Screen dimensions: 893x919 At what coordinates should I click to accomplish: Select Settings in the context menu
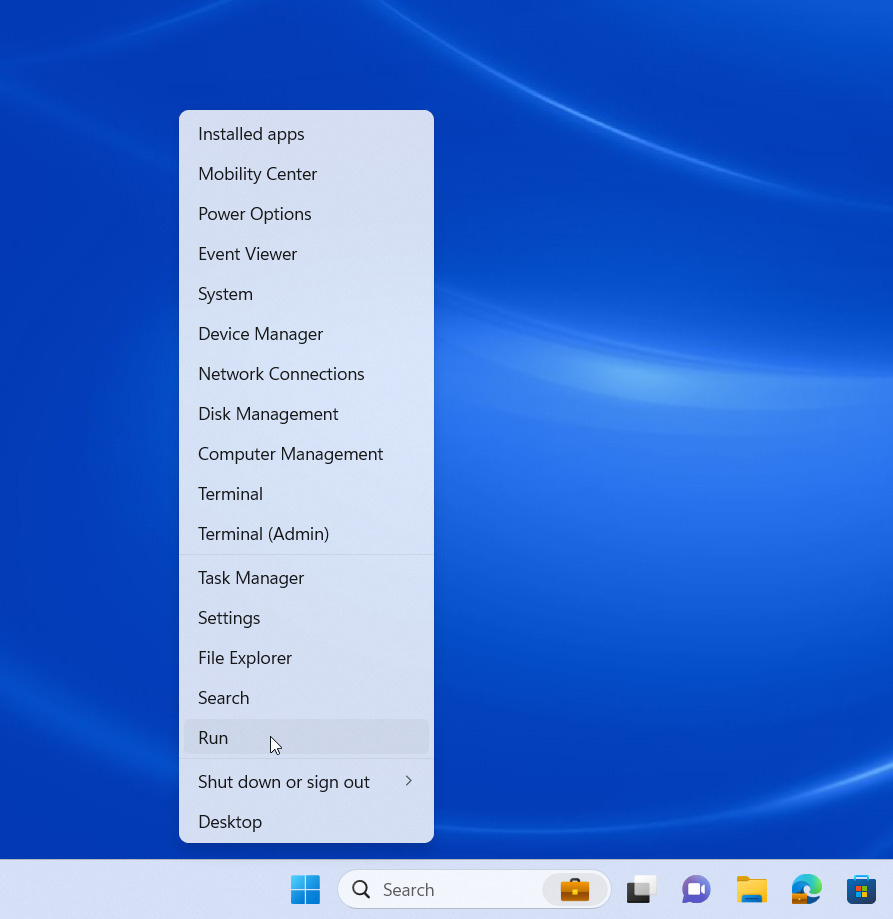point(229,618)
